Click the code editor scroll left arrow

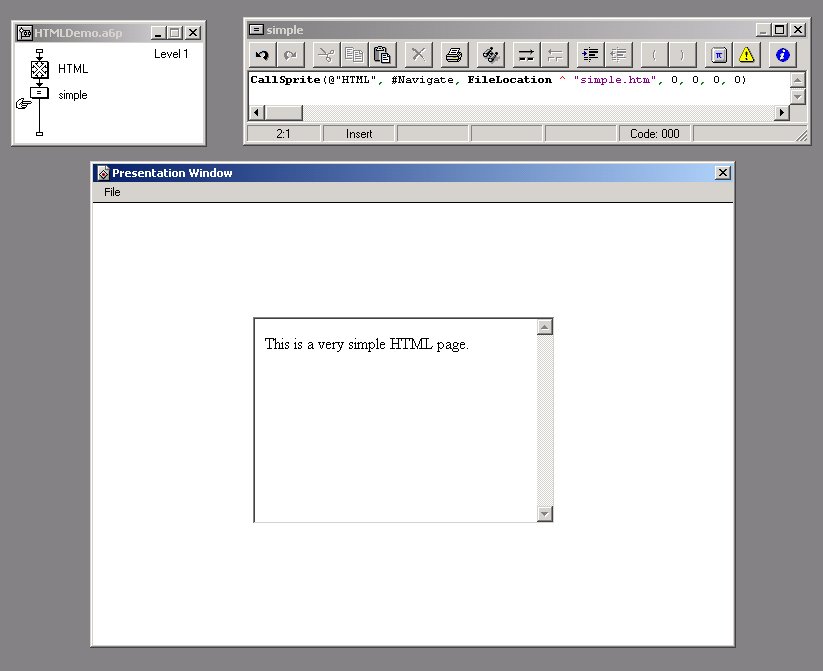point(257,112)
